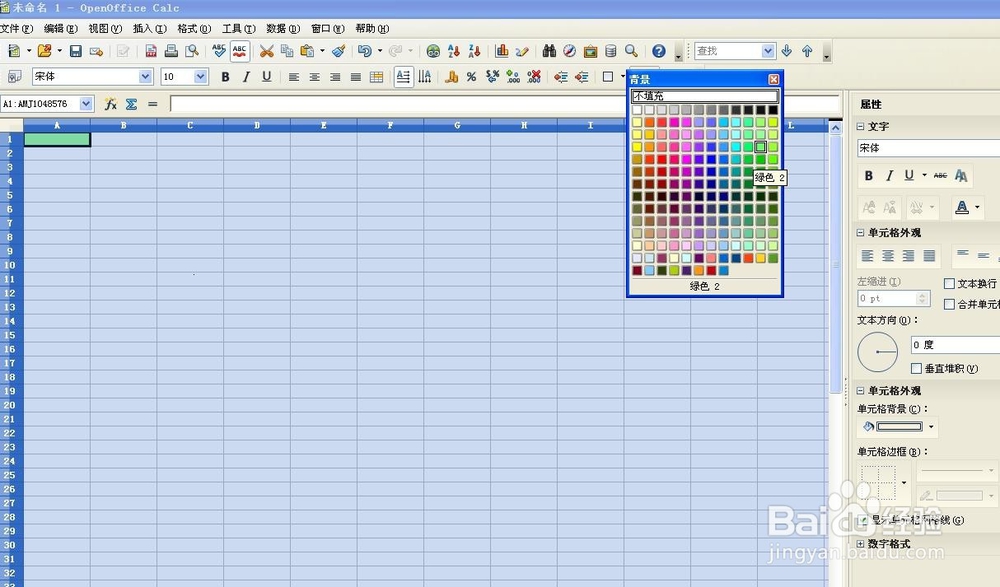Image resolution: width=1000 pixels, height=587 pixels.
Task: Click the Save document icon
Action: [76, 51]
